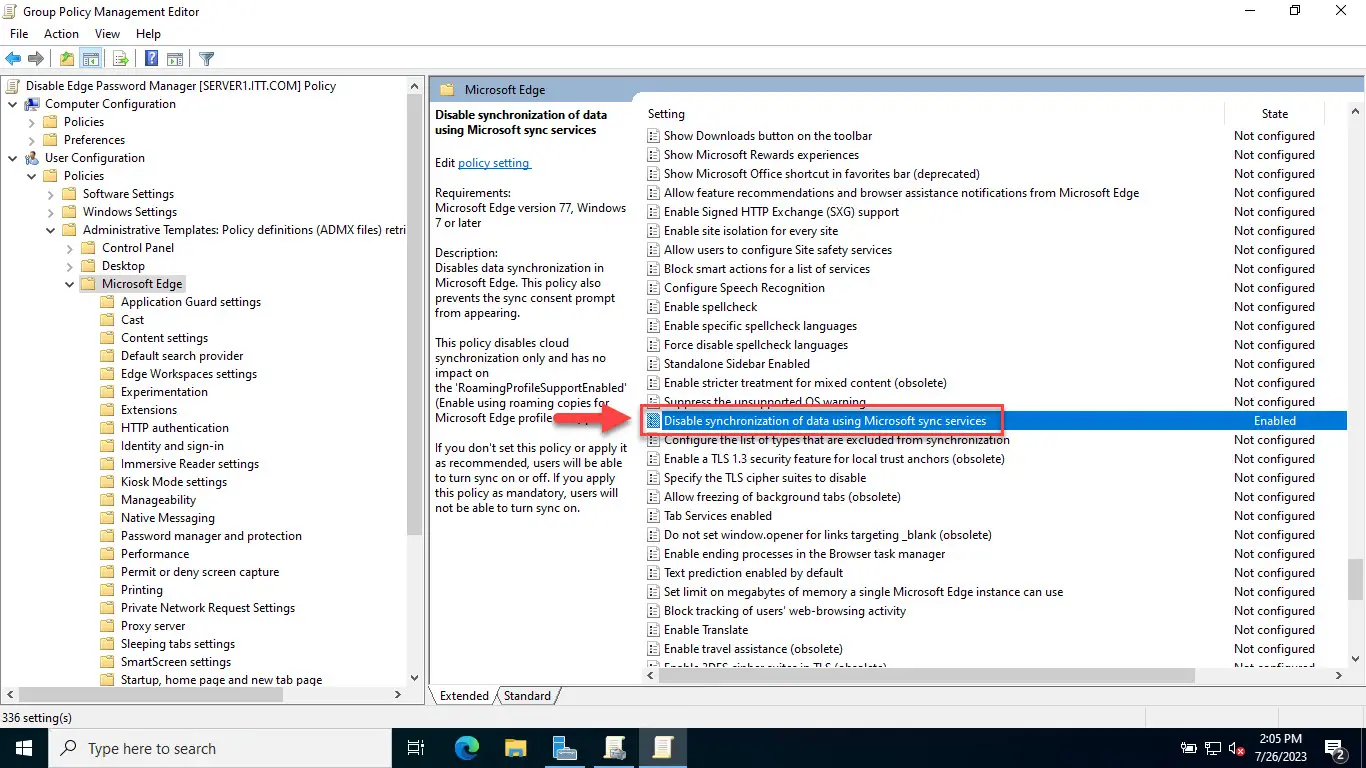This screenshot has width=1366, height=768.
Task: Select 'Sleeping tabs settings' tree item
Action: (x=178, y=644)
